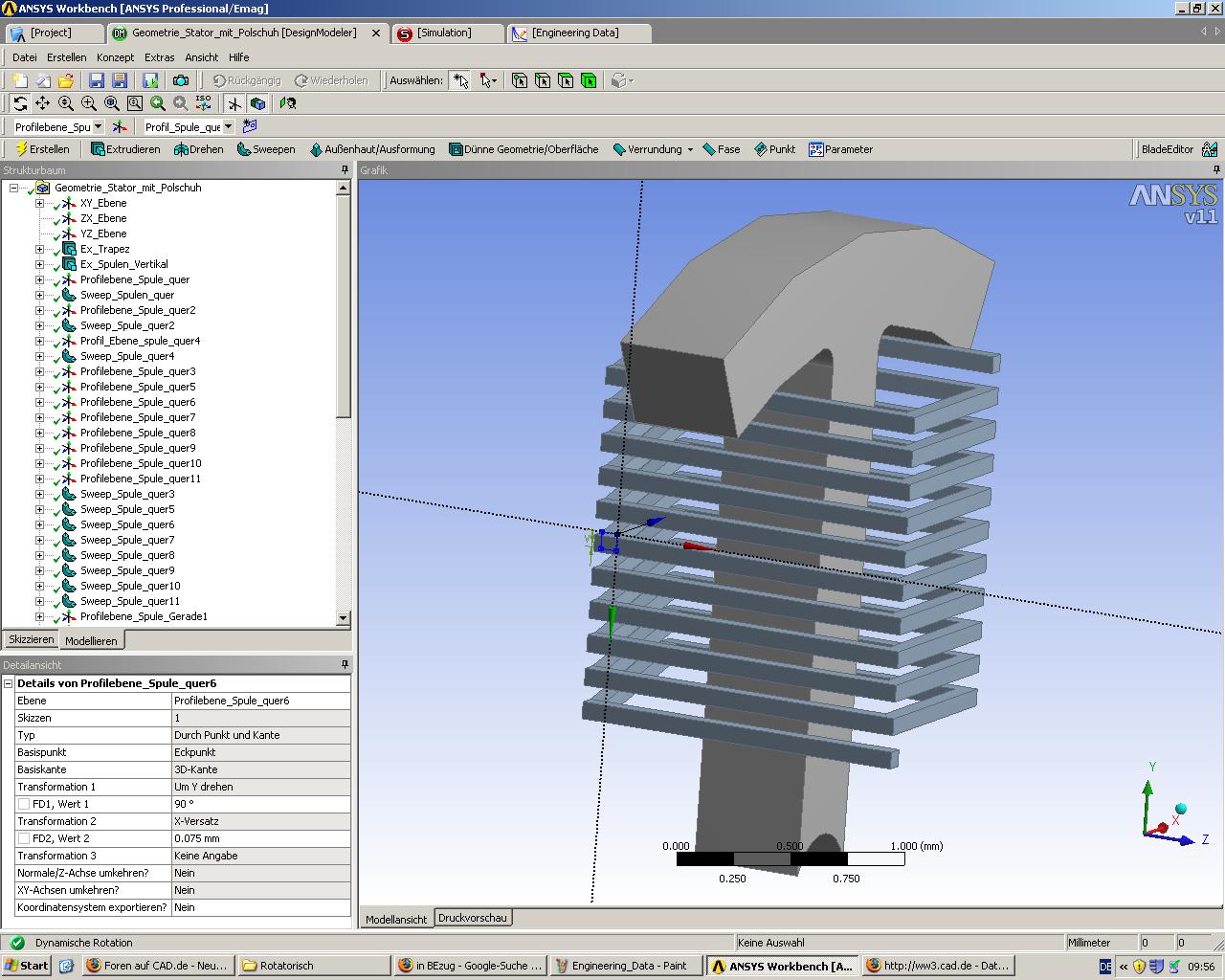
Task: Click the Sweepen button
Action: pos(266,149)
